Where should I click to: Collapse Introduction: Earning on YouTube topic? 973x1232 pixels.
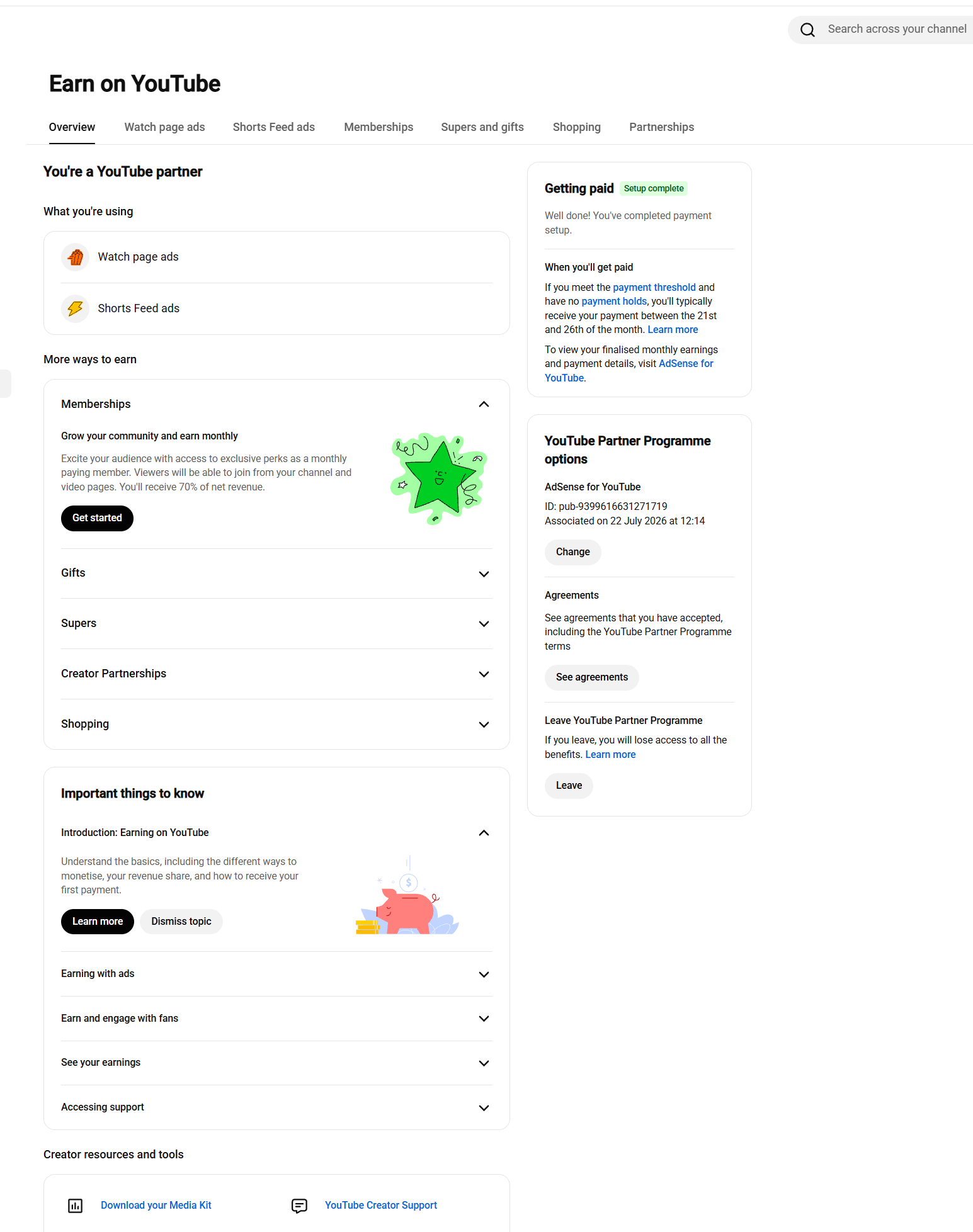(484, 833)
